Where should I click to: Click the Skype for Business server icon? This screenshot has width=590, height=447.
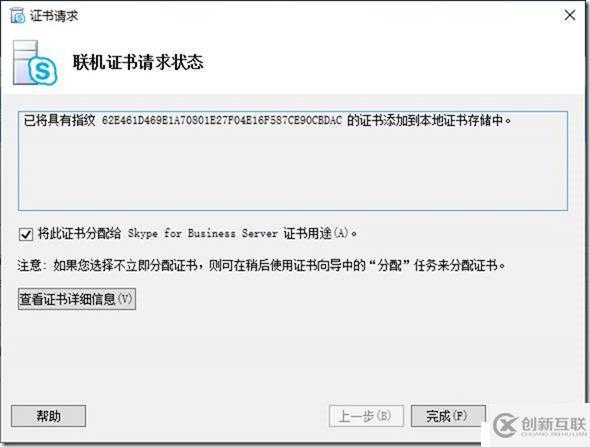[35, 63]
